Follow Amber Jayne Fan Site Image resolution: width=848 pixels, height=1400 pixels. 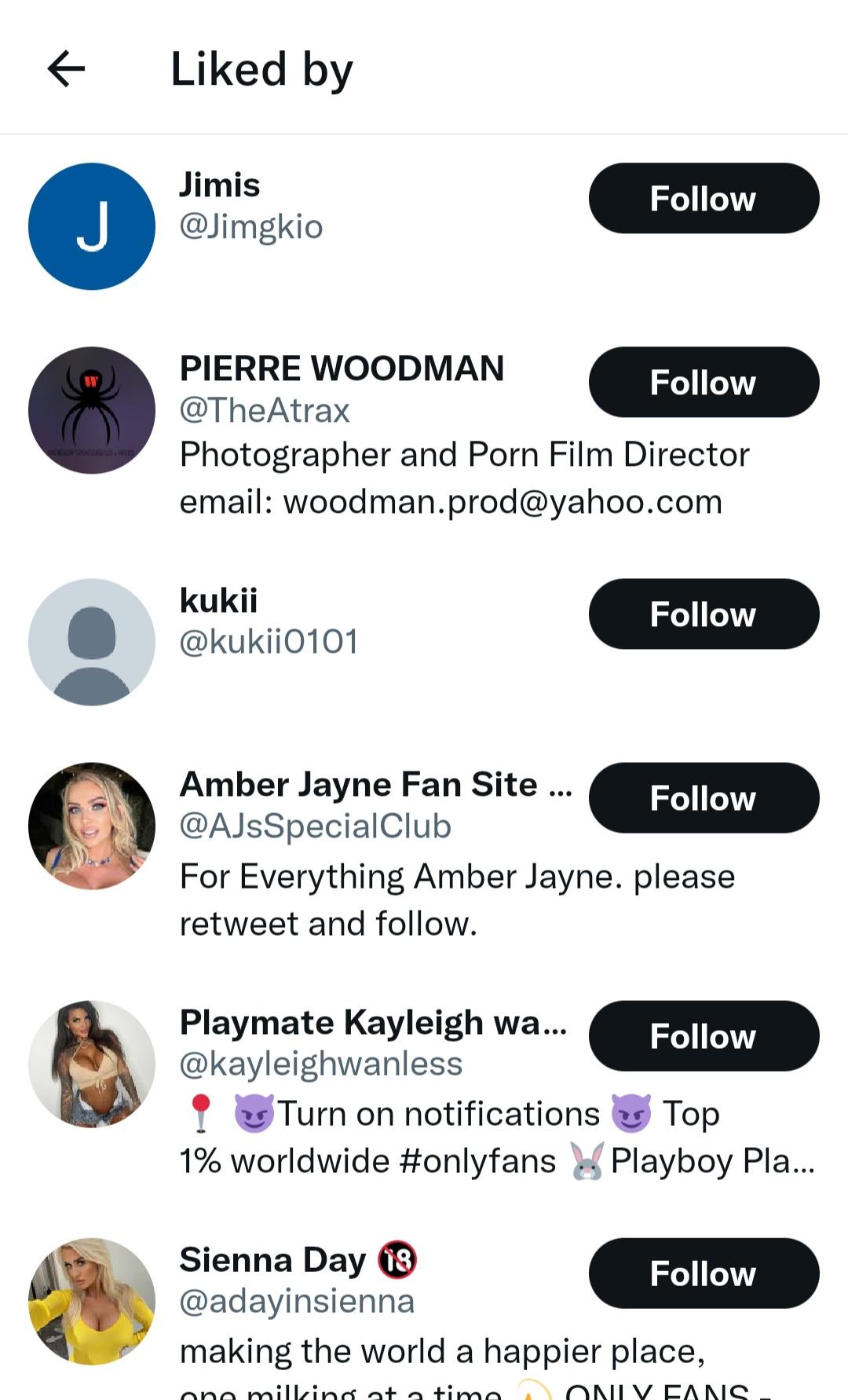click(704, 798)
